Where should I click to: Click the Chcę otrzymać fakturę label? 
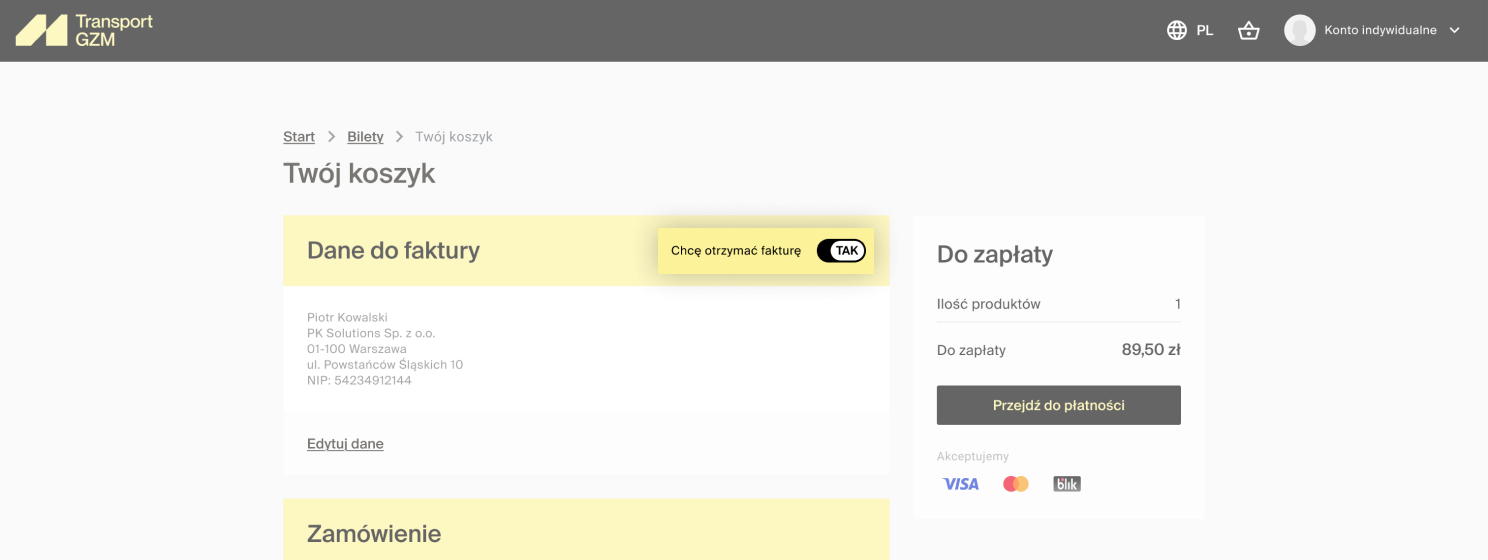coord(736,251)
